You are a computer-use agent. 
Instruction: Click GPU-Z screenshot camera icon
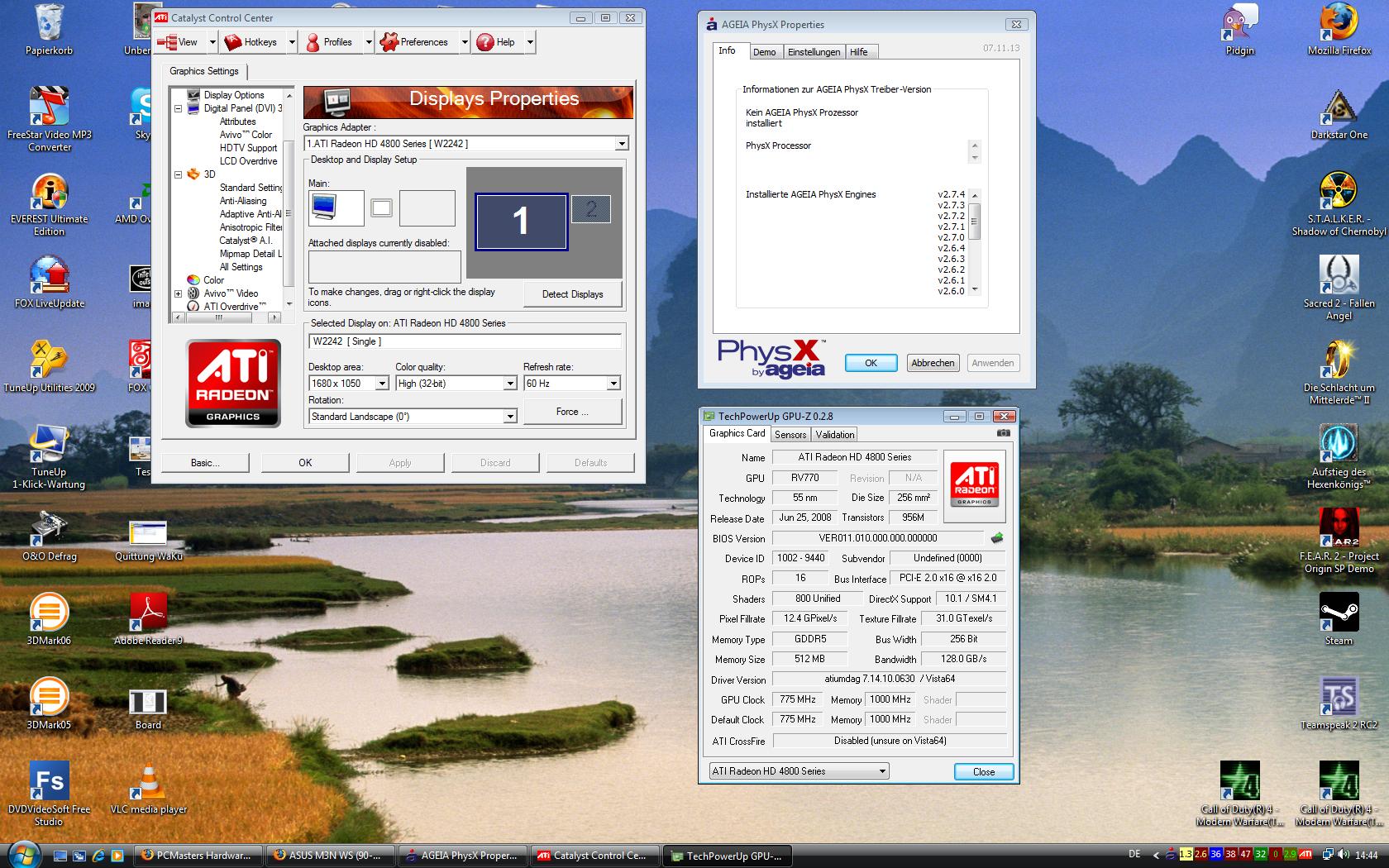[1003, 433]
